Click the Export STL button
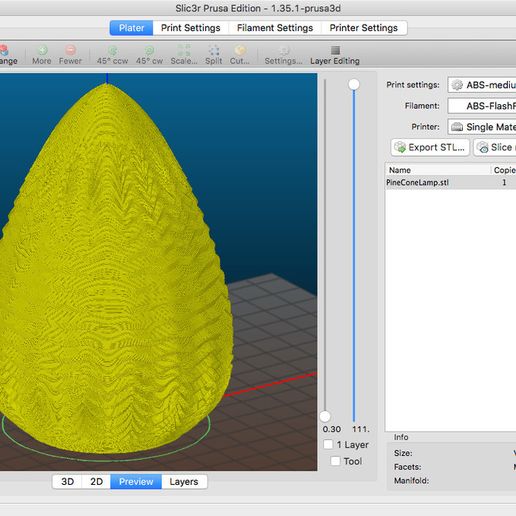 (430, 147)
